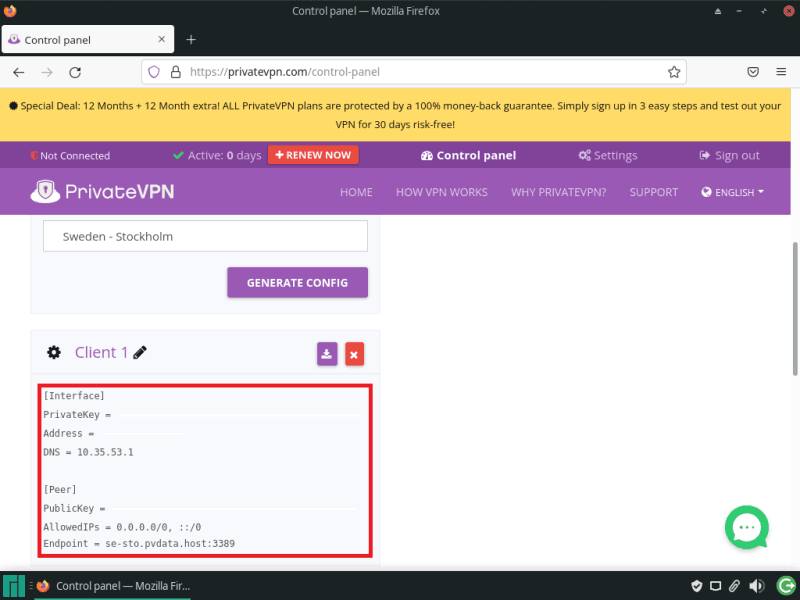Reload the page in Firefox
Image resolution: width=800 pixels, height=600 pixels.
click(74, 72)
